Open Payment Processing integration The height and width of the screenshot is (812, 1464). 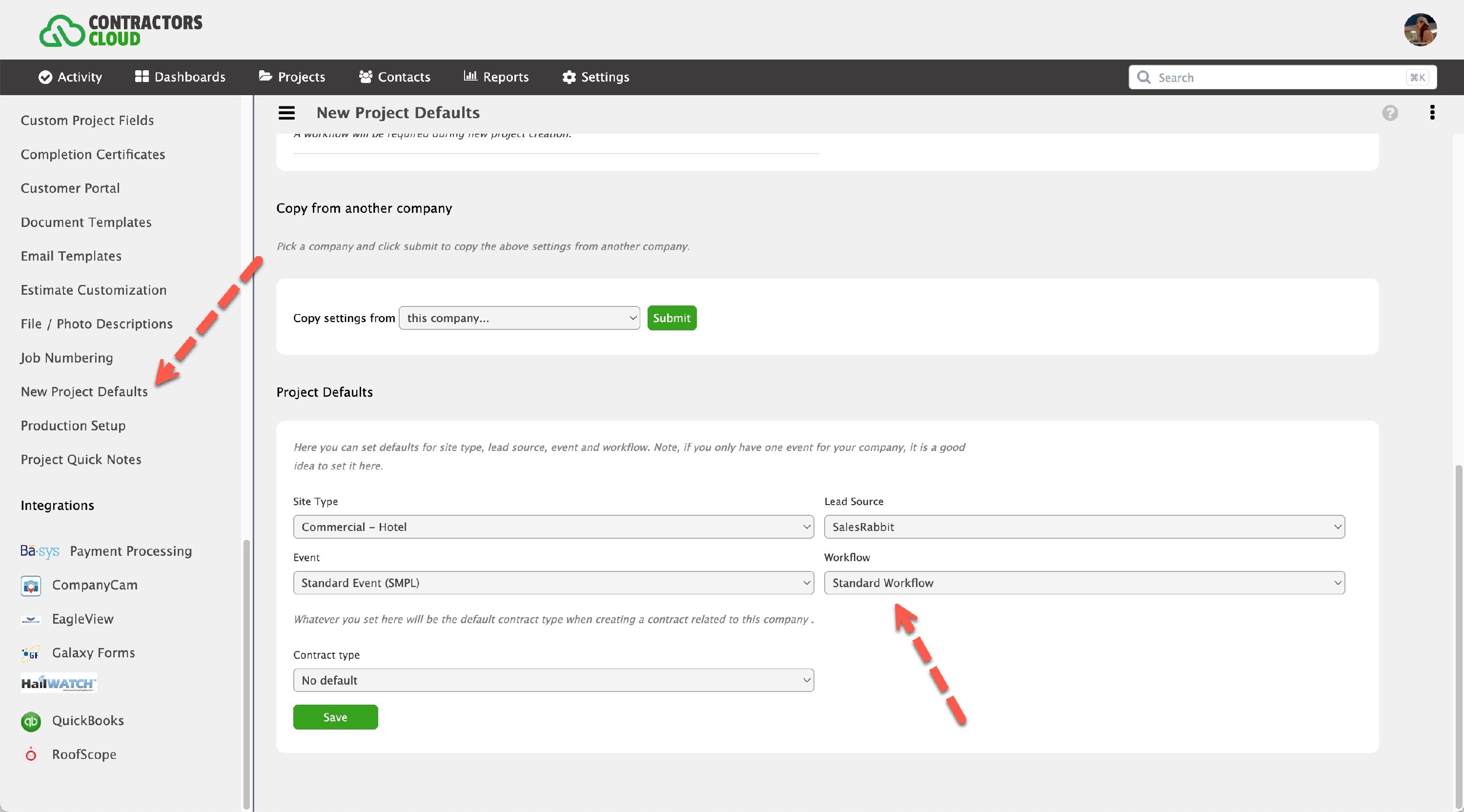click(131, 551)
